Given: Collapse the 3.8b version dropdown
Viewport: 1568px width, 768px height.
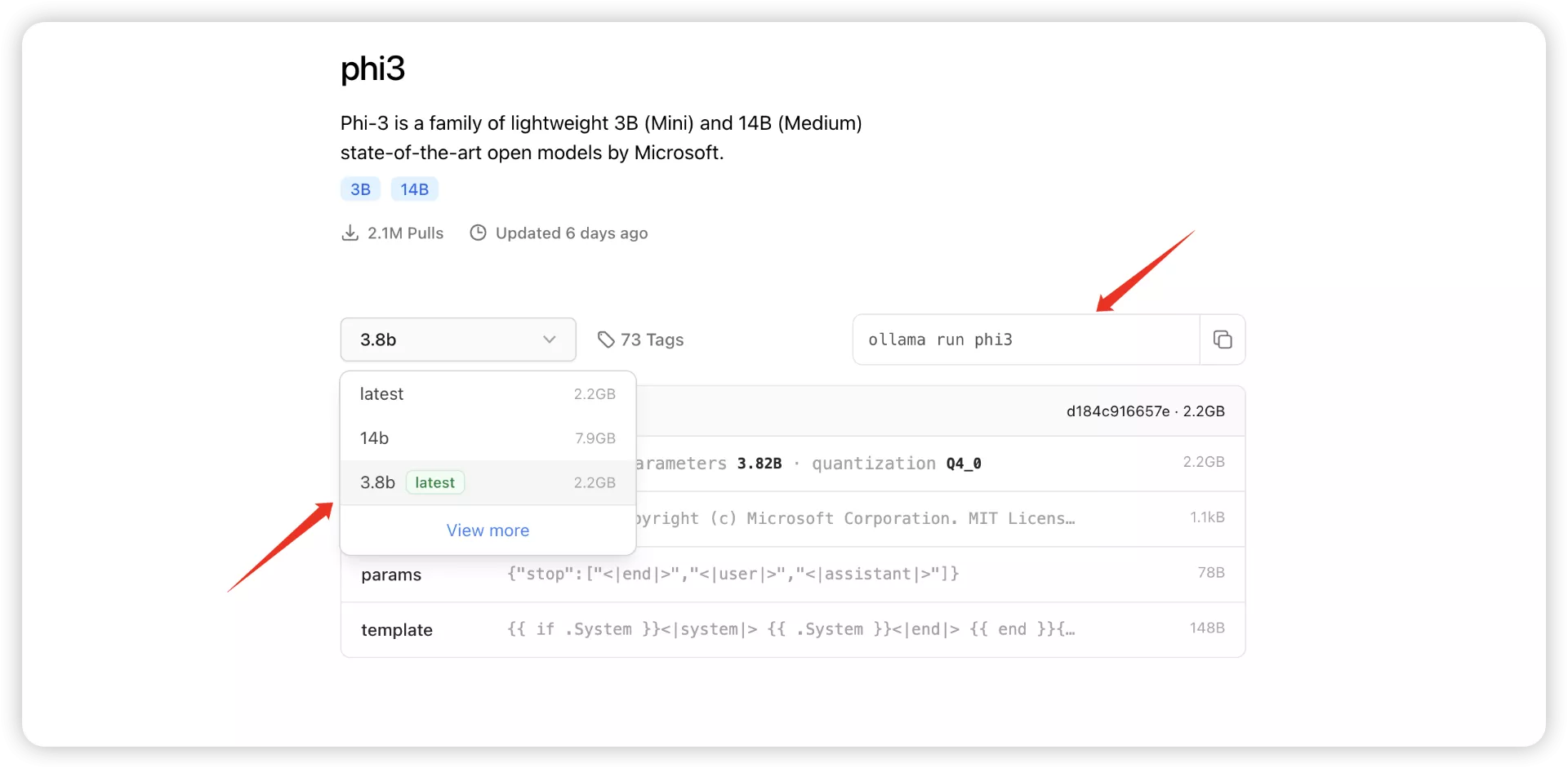Looking at the screenshot, I should pyautogui.click(x=458, y=340).
